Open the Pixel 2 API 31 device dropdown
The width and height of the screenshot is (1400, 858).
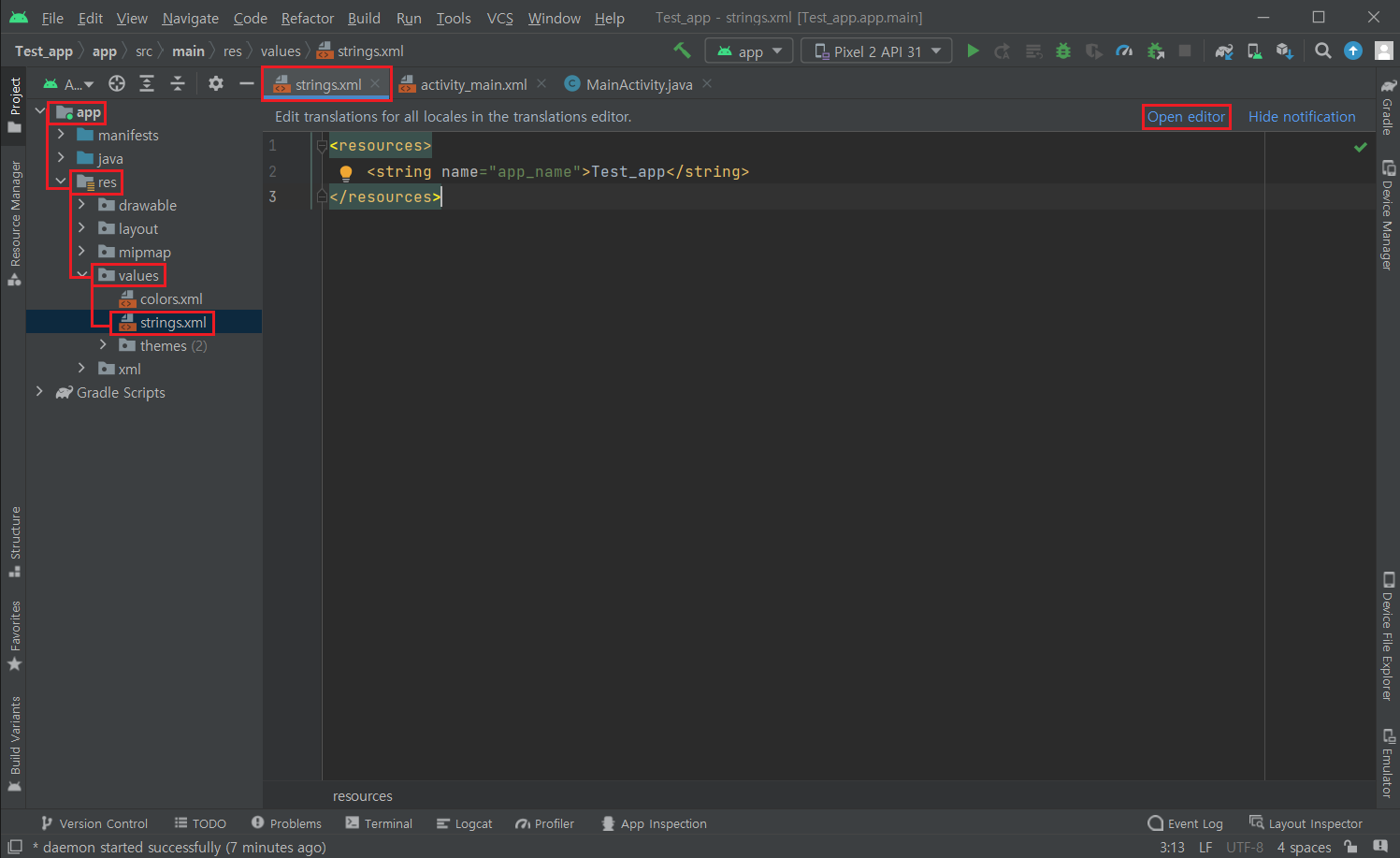click(x=876, y=51)
